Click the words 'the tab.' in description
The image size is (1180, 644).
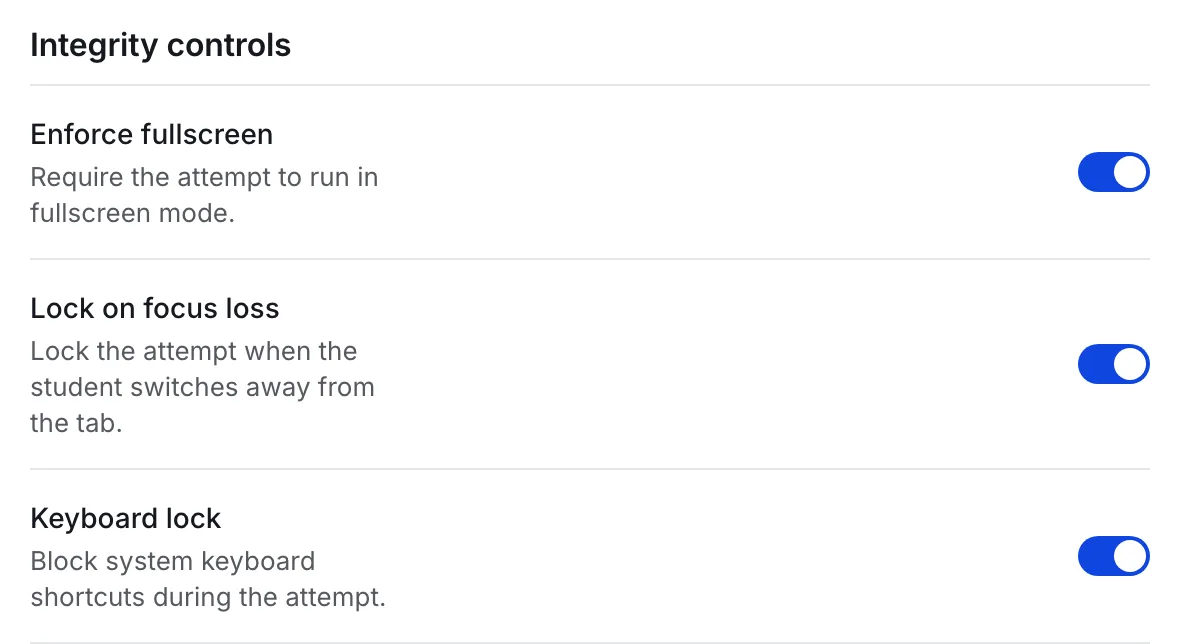coord(76,423)
